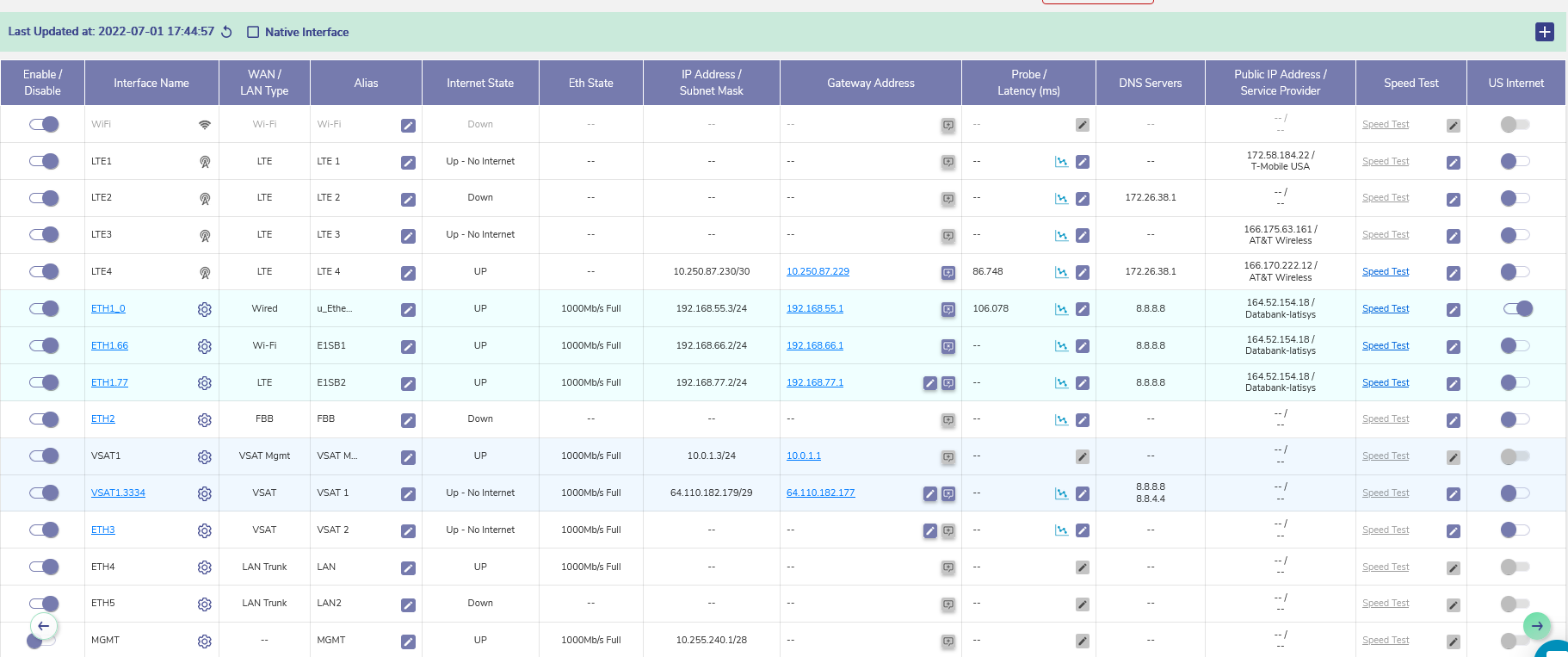The width and height of the screenshot is (1568, 657).
Task: Open settings gear for ETH1_0 interface
Action: coord(204,309)
